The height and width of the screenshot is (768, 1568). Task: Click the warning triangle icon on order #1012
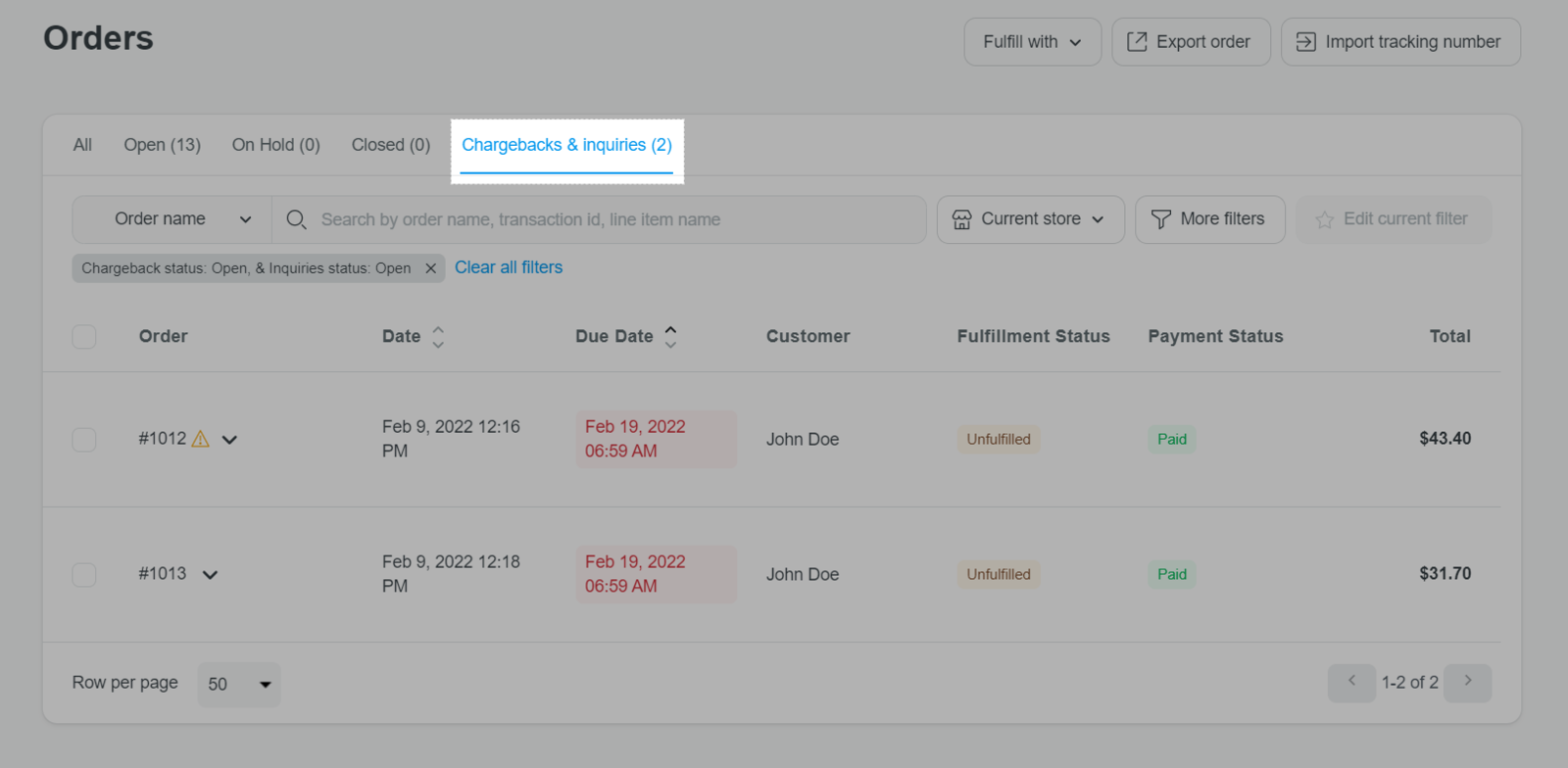pyautogui.click(x=201, y=439)
